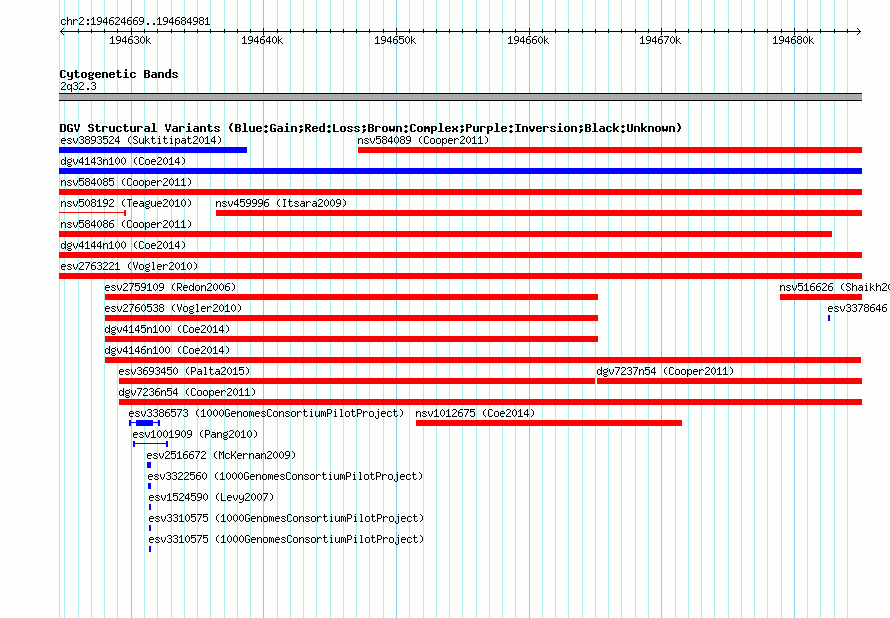
Task: Click esv2763221 (Vogler2010) label
Action: (129, 266)
